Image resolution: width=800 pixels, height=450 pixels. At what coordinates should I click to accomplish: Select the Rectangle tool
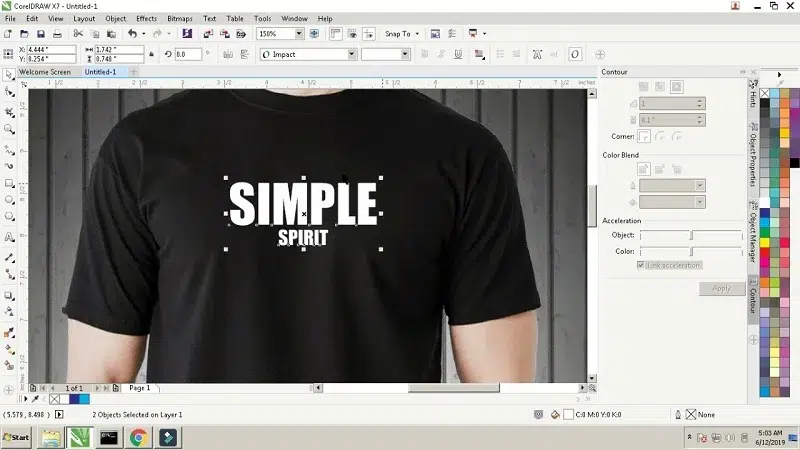pyautogui.click(x=9, y=183)
